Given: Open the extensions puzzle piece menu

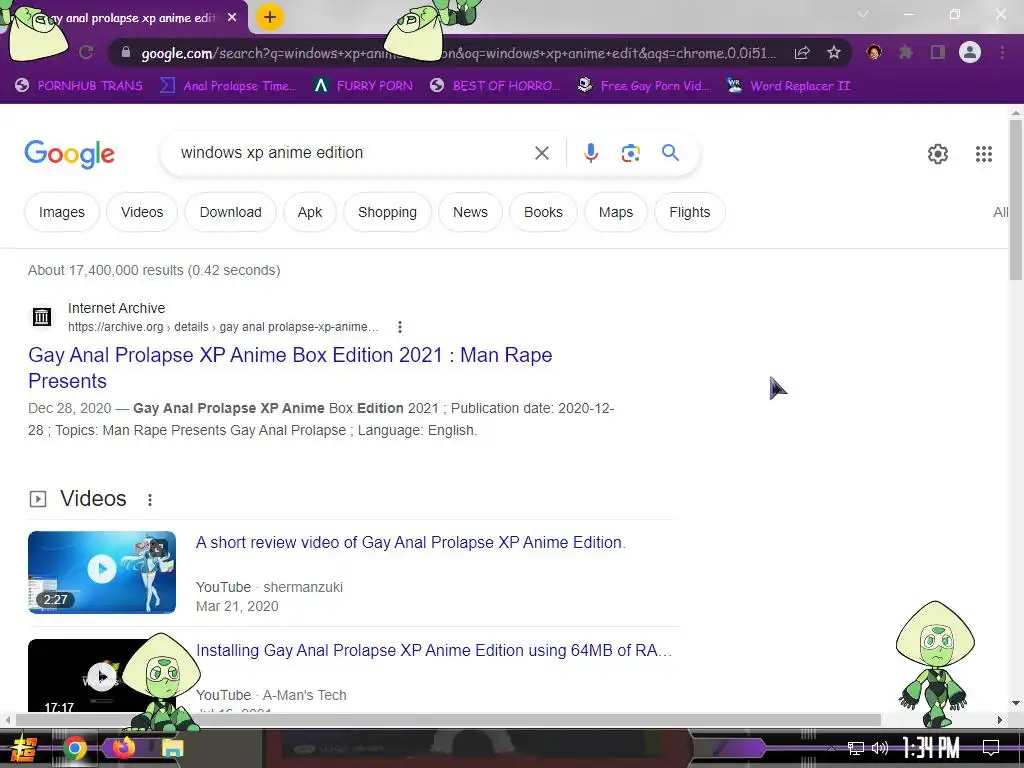Looking at the screenshot, I should 905,52.
